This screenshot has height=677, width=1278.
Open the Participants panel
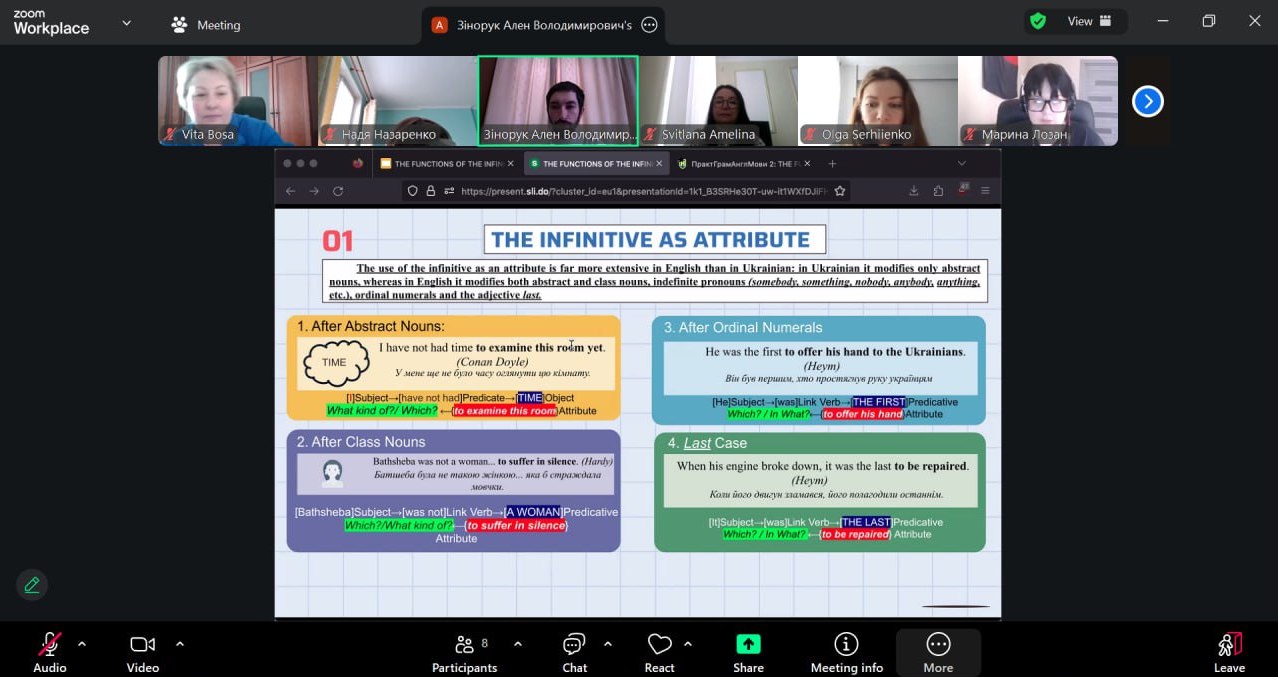click(x=465, y=652)
